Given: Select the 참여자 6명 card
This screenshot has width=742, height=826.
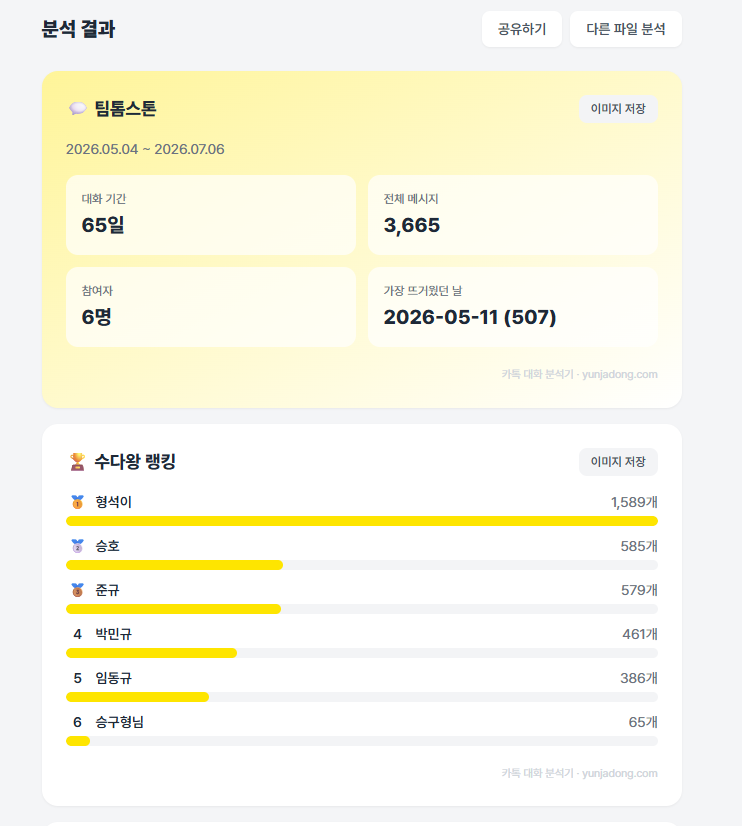Looking at the screenshot, I should pyautogui.click(x=211, y=307).
